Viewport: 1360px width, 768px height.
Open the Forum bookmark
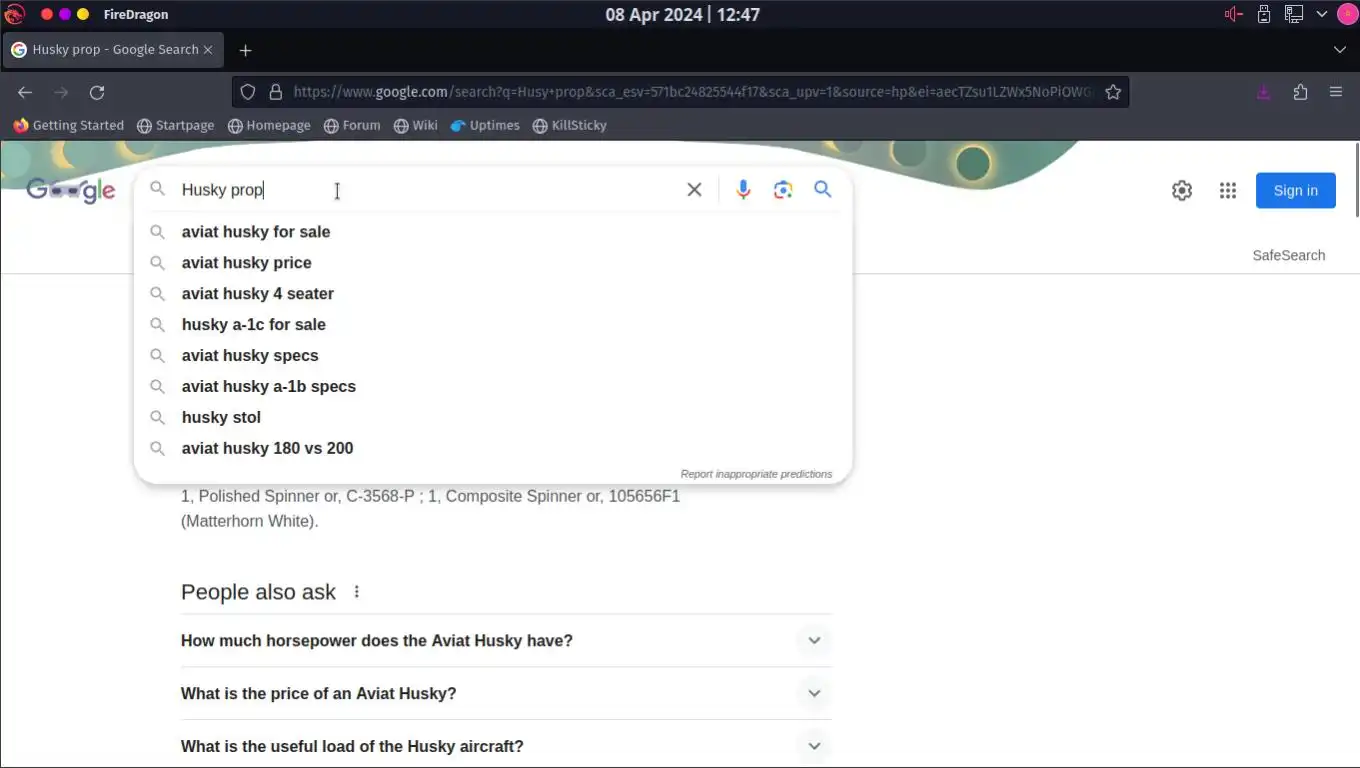point(352,125)
